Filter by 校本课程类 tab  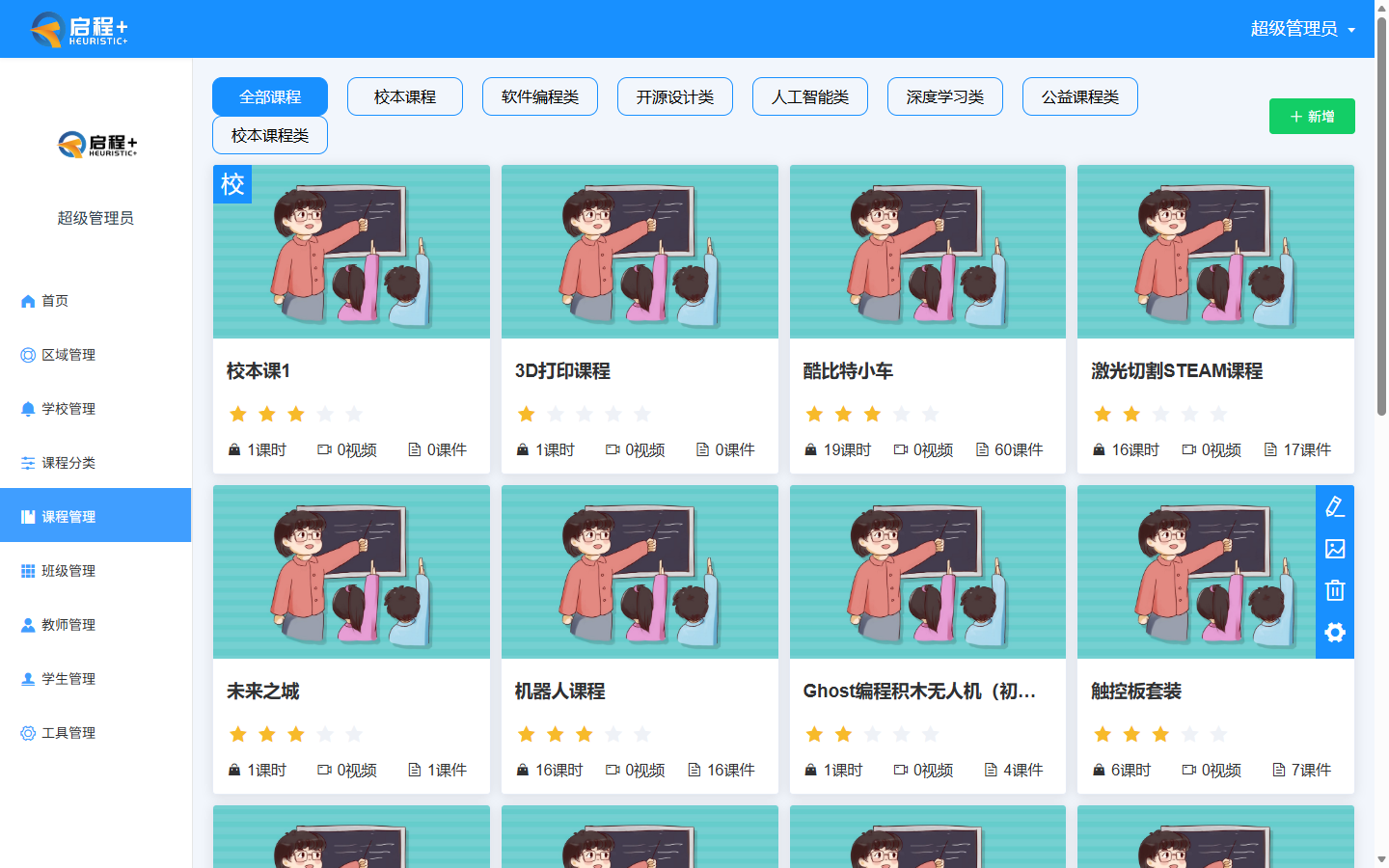point(270,135)
